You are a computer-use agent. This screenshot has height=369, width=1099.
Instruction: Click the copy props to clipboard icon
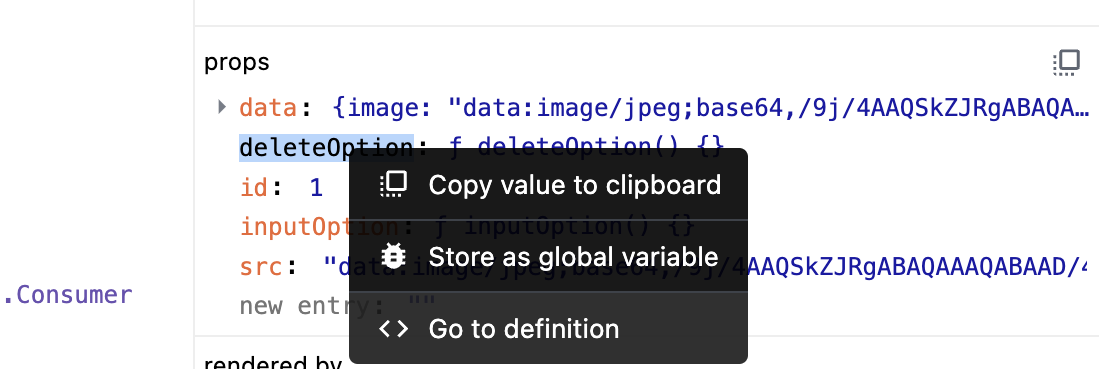tap(1066, 62)
